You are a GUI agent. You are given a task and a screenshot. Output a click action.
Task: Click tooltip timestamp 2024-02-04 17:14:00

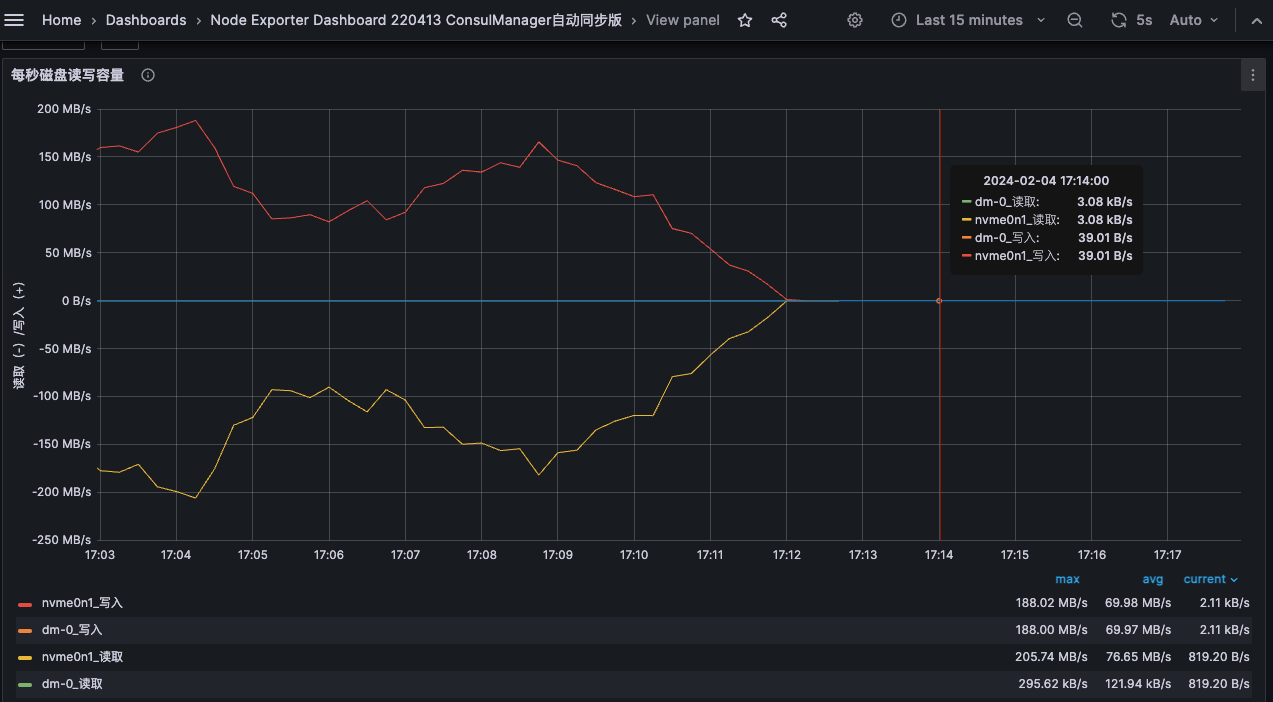coord(1046,181)
